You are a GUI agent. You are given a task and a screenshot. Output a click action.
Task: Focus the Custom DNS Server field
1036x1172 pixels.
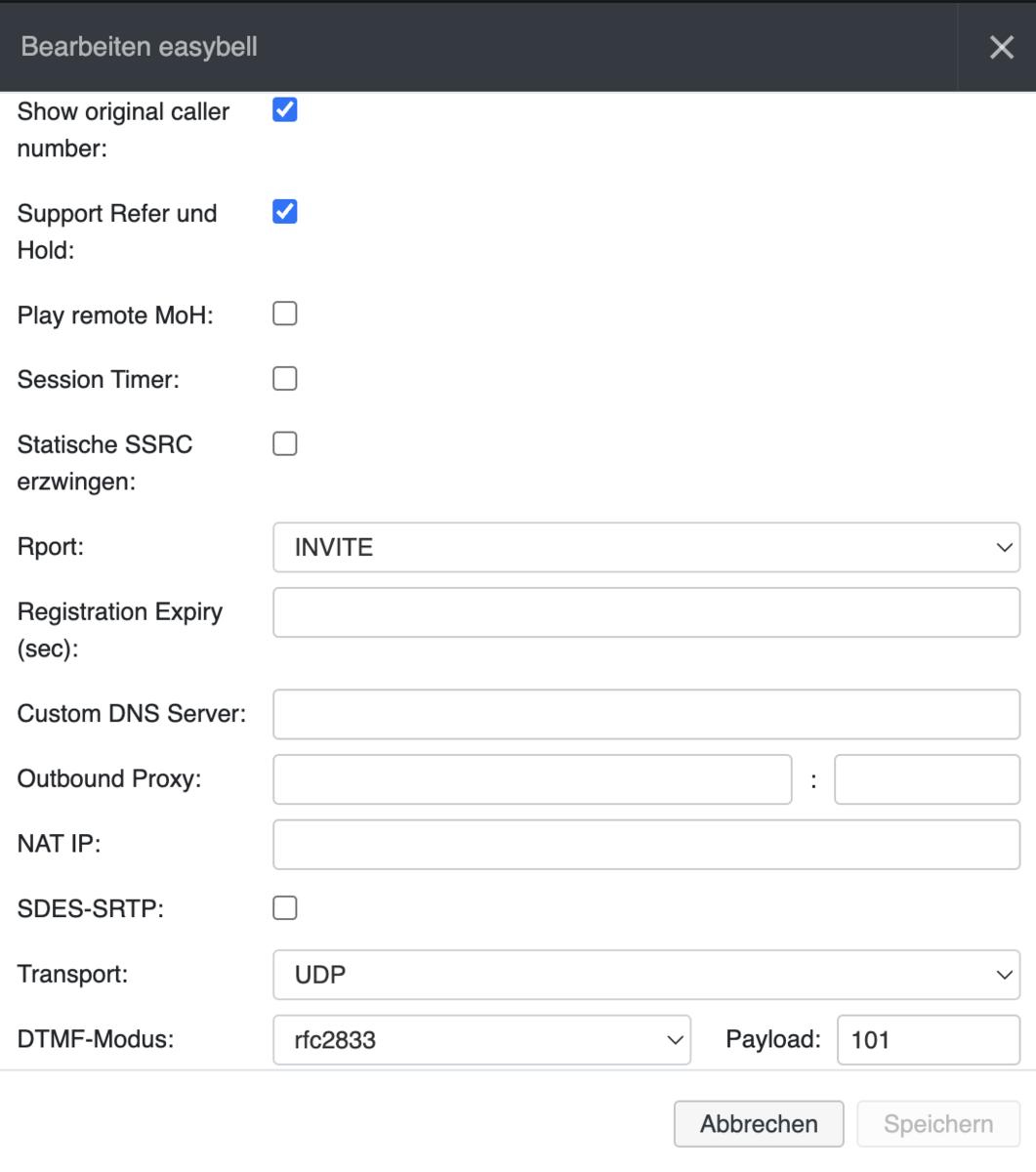(x=645, y=714)
